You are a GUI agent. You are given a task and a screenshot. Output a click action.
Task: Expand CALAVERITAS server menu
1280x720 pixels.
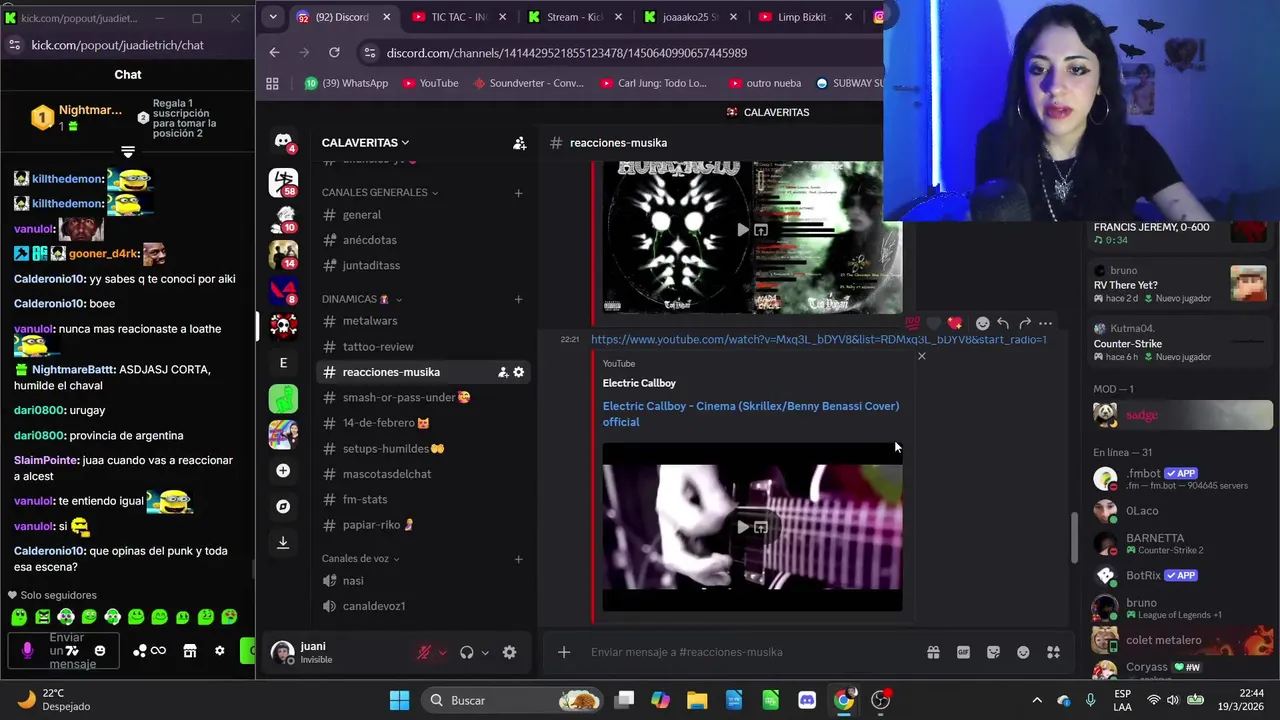pos(365,143)
